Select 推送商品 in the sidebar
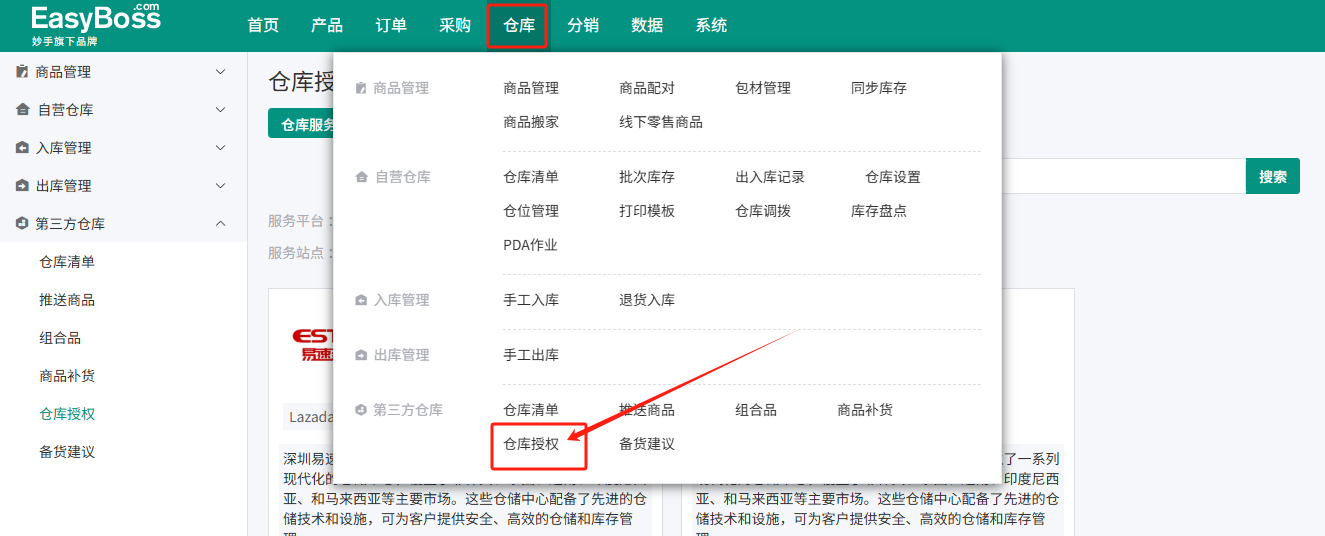Image resolution: width=1325 pixels, height=536 pixels. pyautogui.click(x=67, y=300)
